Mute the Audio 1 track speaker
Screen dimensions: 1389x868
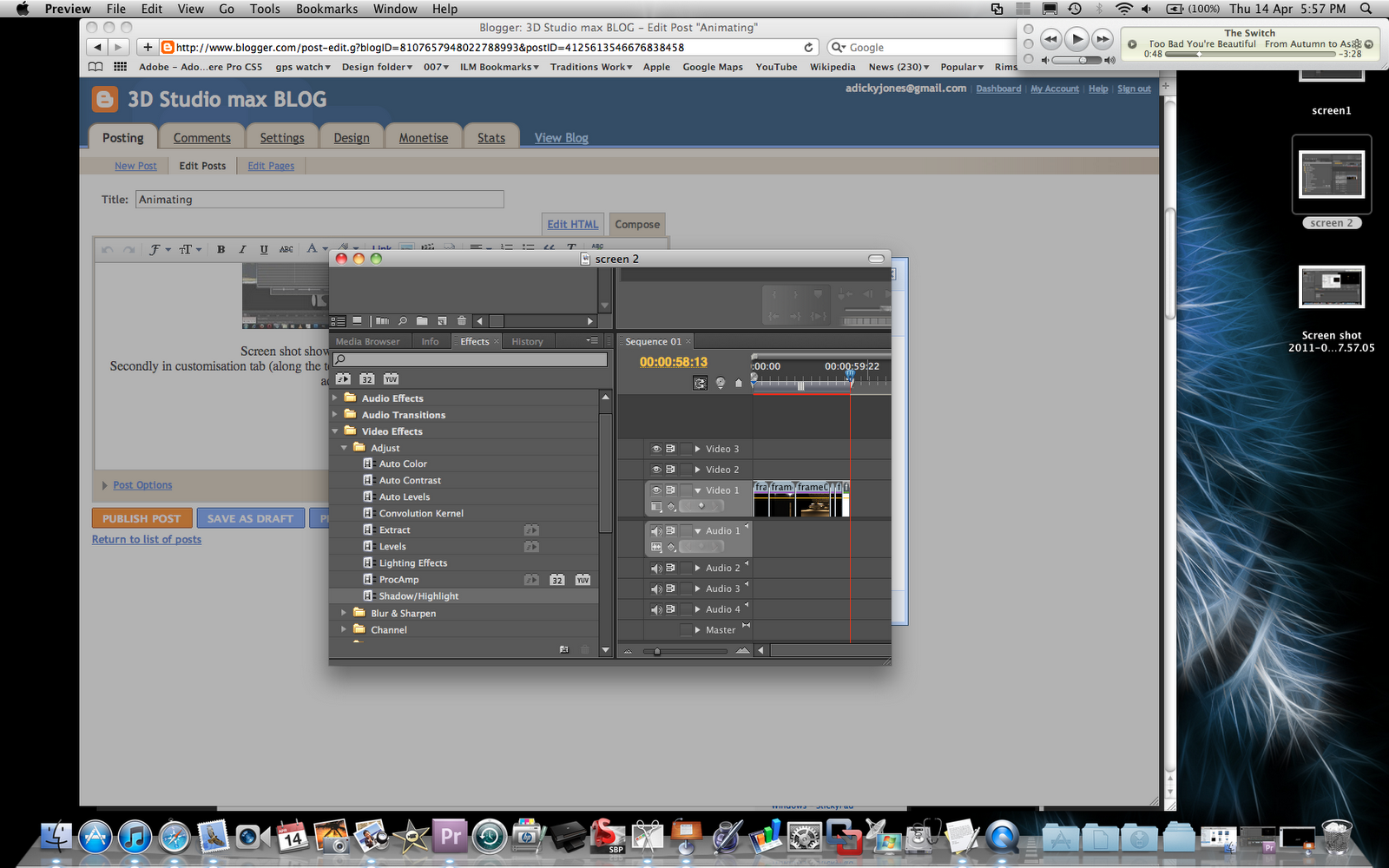(x=656, y=531)
